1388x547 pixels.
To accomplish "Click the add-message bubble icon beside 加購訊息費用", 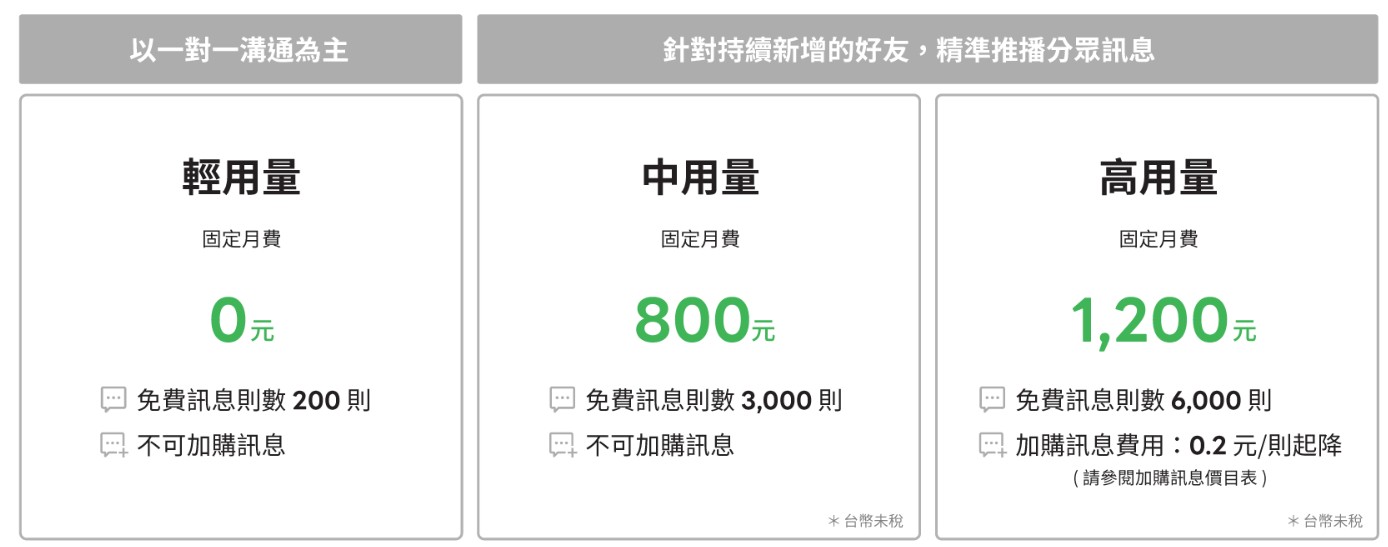I will pyautogui.click(x=993, y=446).
